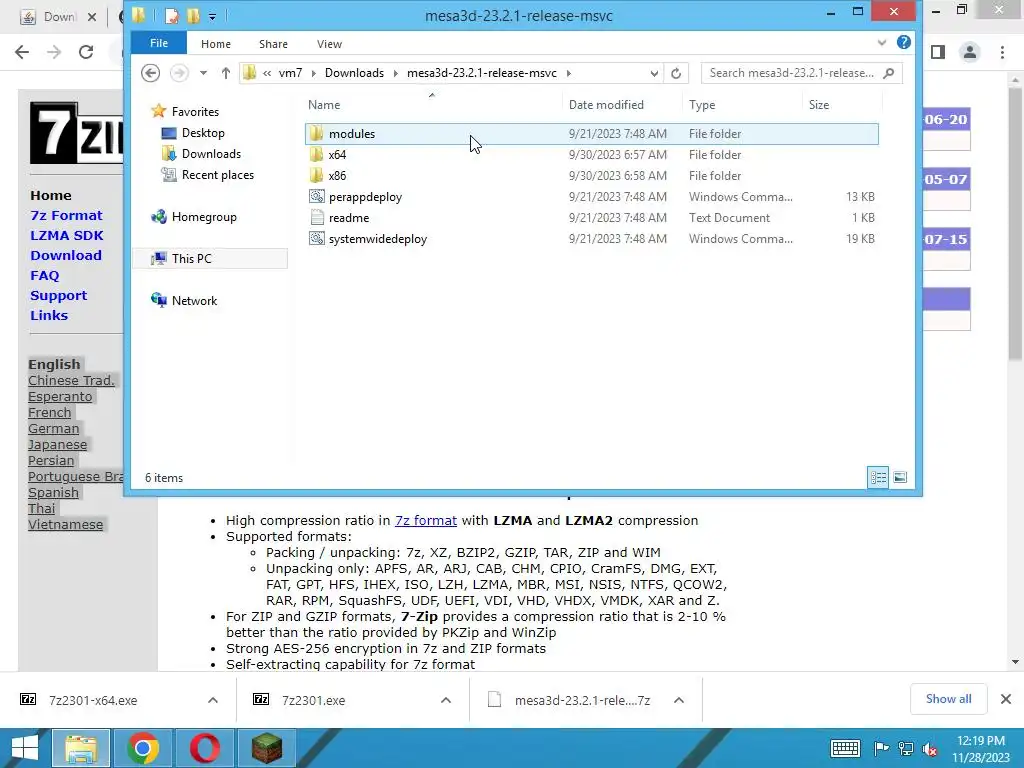Click the New folder quick access icon
1024x768 pixels.
click(x=193, y=16)
